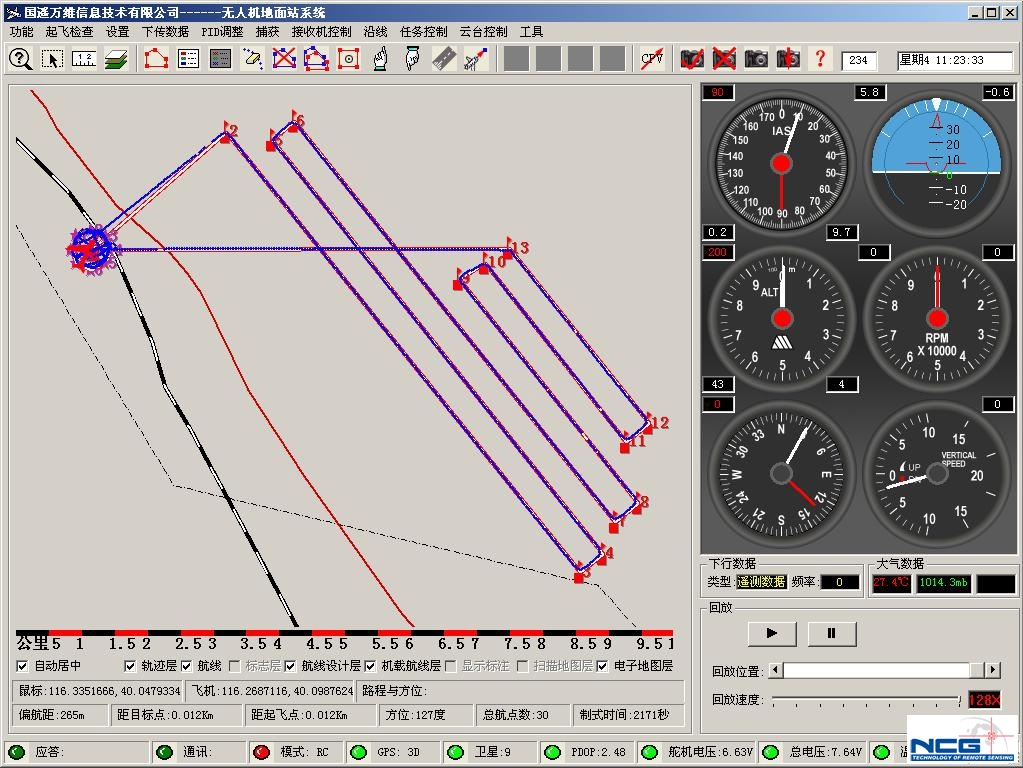Screen dimensions: 1023x768
Task: Activate the ruler measurement tool
Action: (84, 59)
